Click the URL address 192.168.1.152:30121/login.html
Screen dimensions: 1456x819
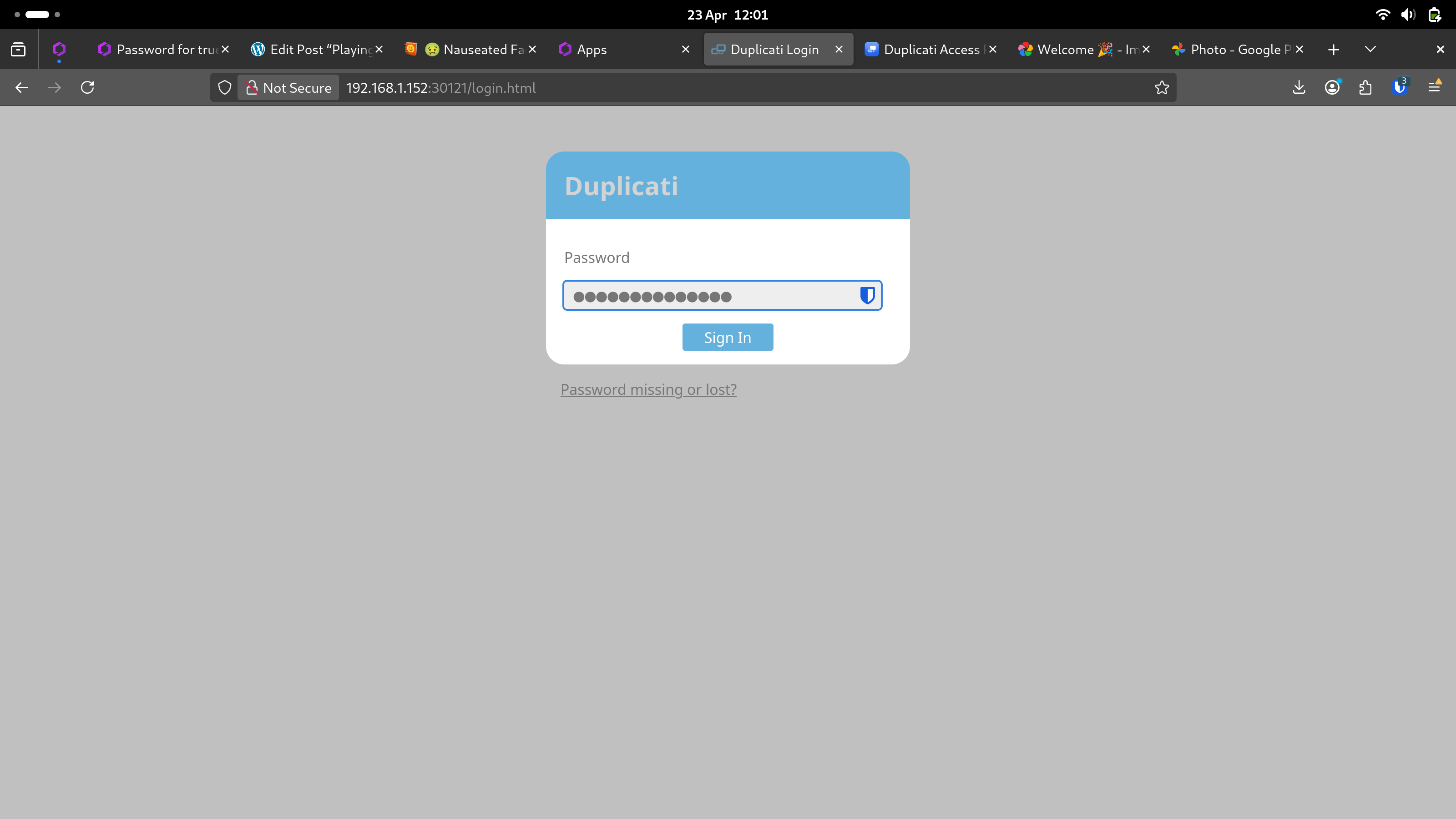point(441,88)
